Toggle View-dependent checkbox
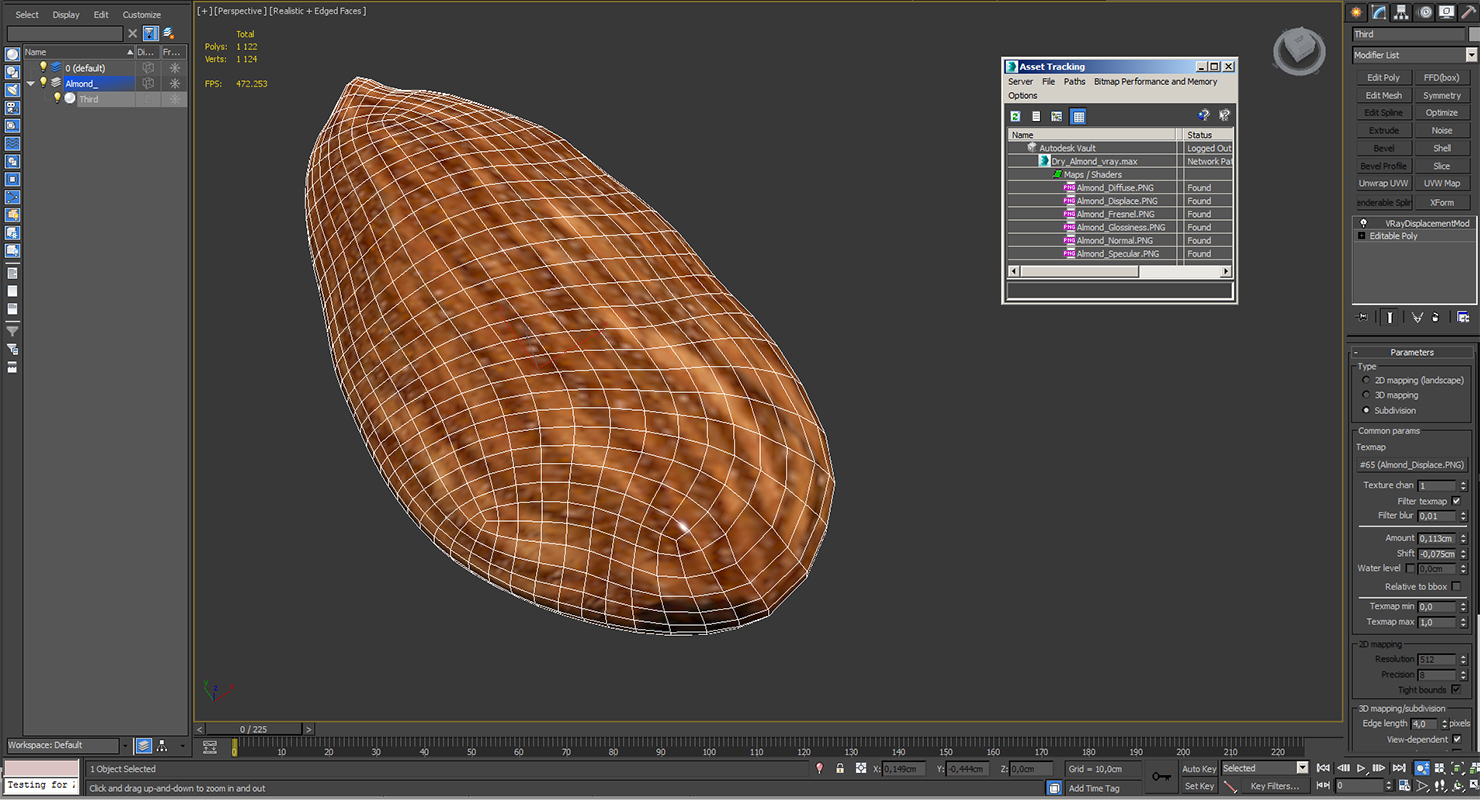This screenshot has height=800, width=1480. click(1456, 739)
